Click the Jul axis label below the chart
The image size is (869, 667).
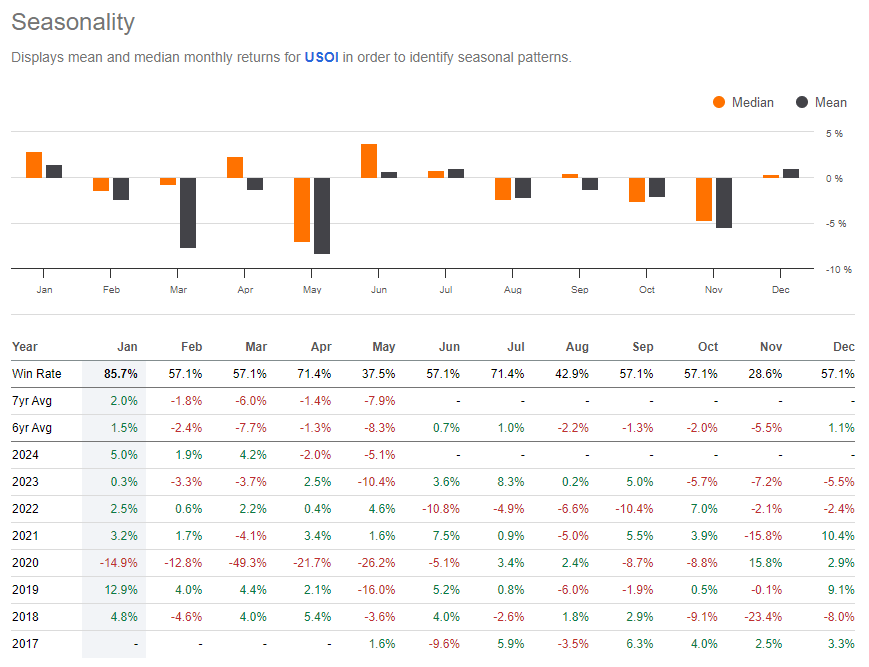coord(446,289)
